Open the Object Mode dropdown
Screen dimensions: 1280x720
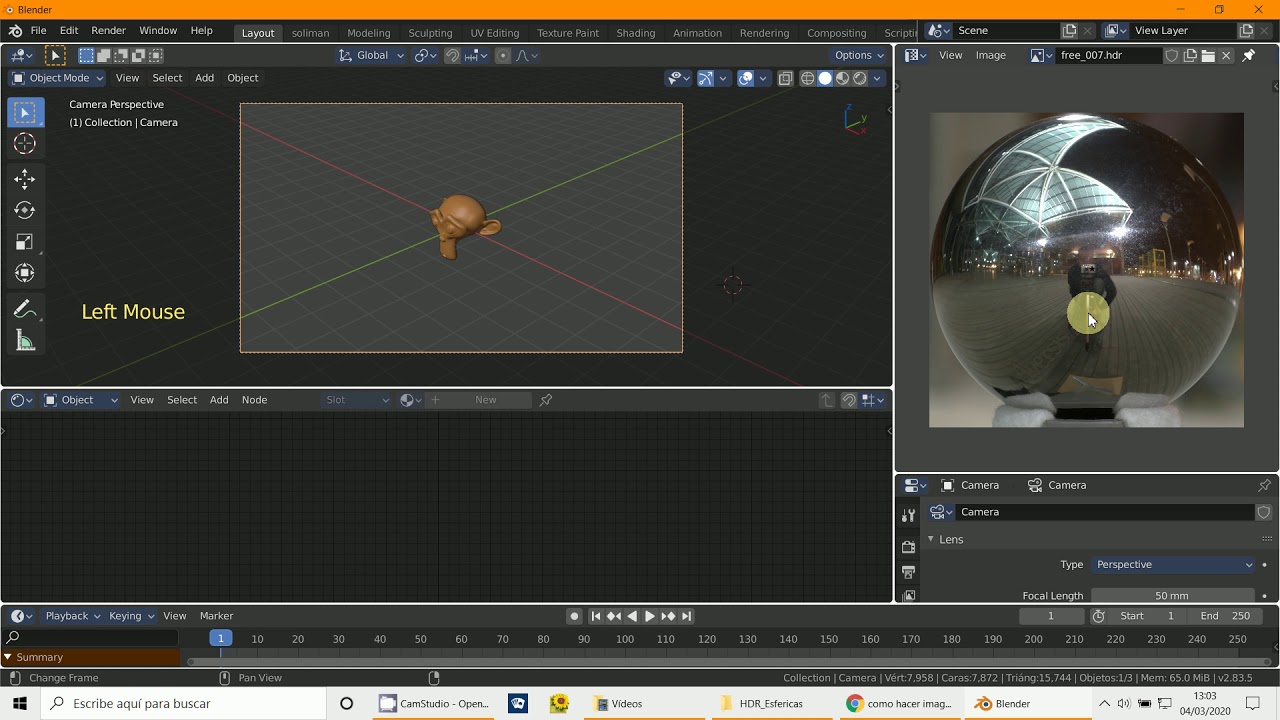(x=58, y=78)
